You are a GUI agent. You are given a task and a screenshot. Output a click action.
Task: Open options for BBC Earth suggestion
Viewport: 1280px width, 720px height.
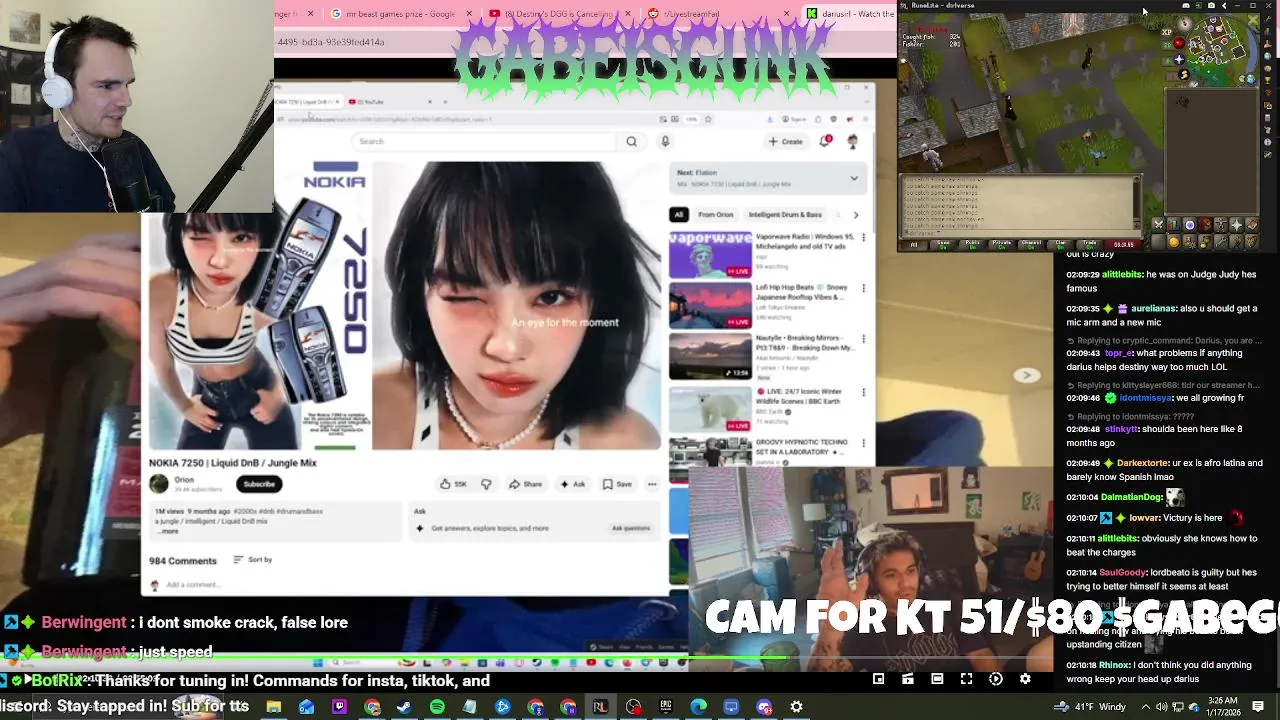click(x=864, y=392)
